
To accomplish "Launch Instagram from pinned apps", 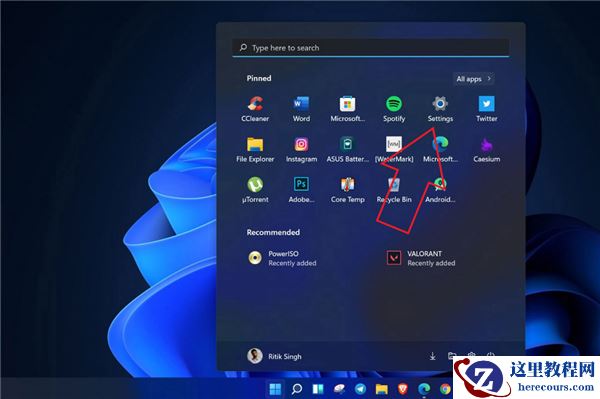I will pos(301,150).
